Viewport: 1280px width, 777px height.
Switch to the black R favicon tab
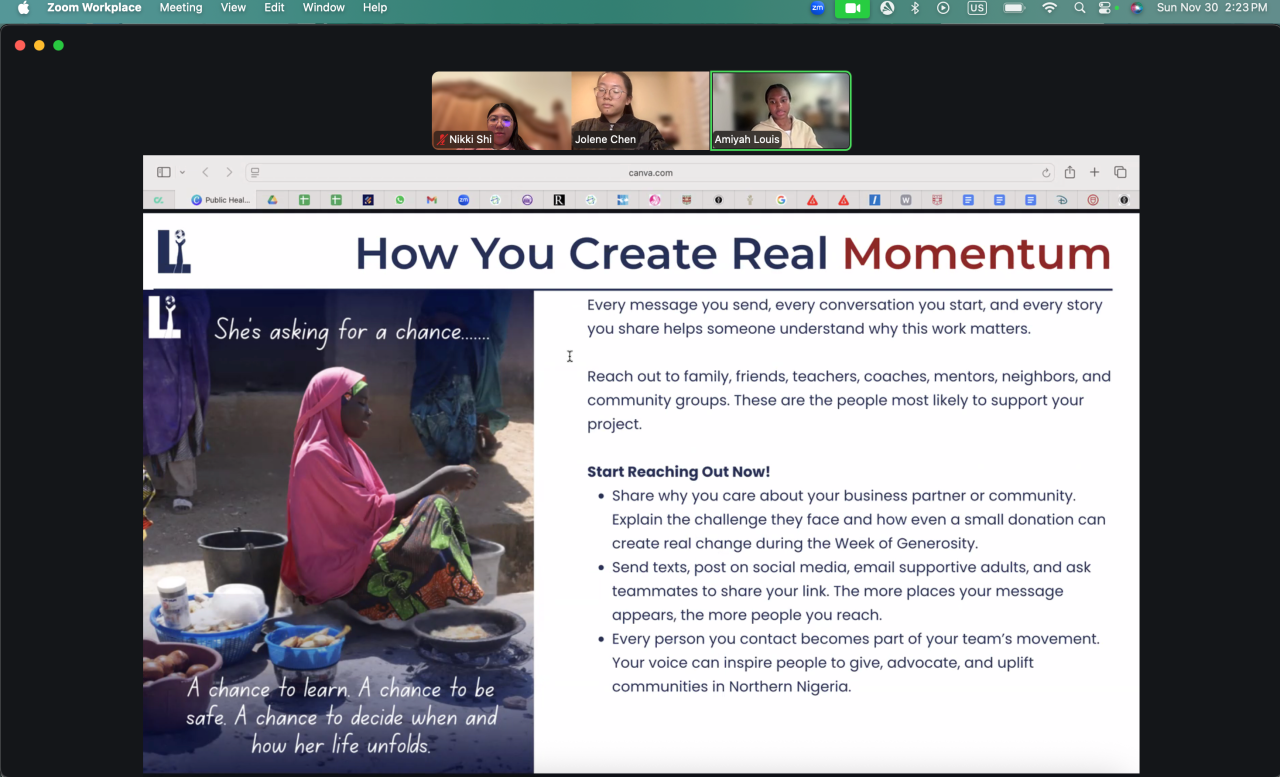point(559,200)
